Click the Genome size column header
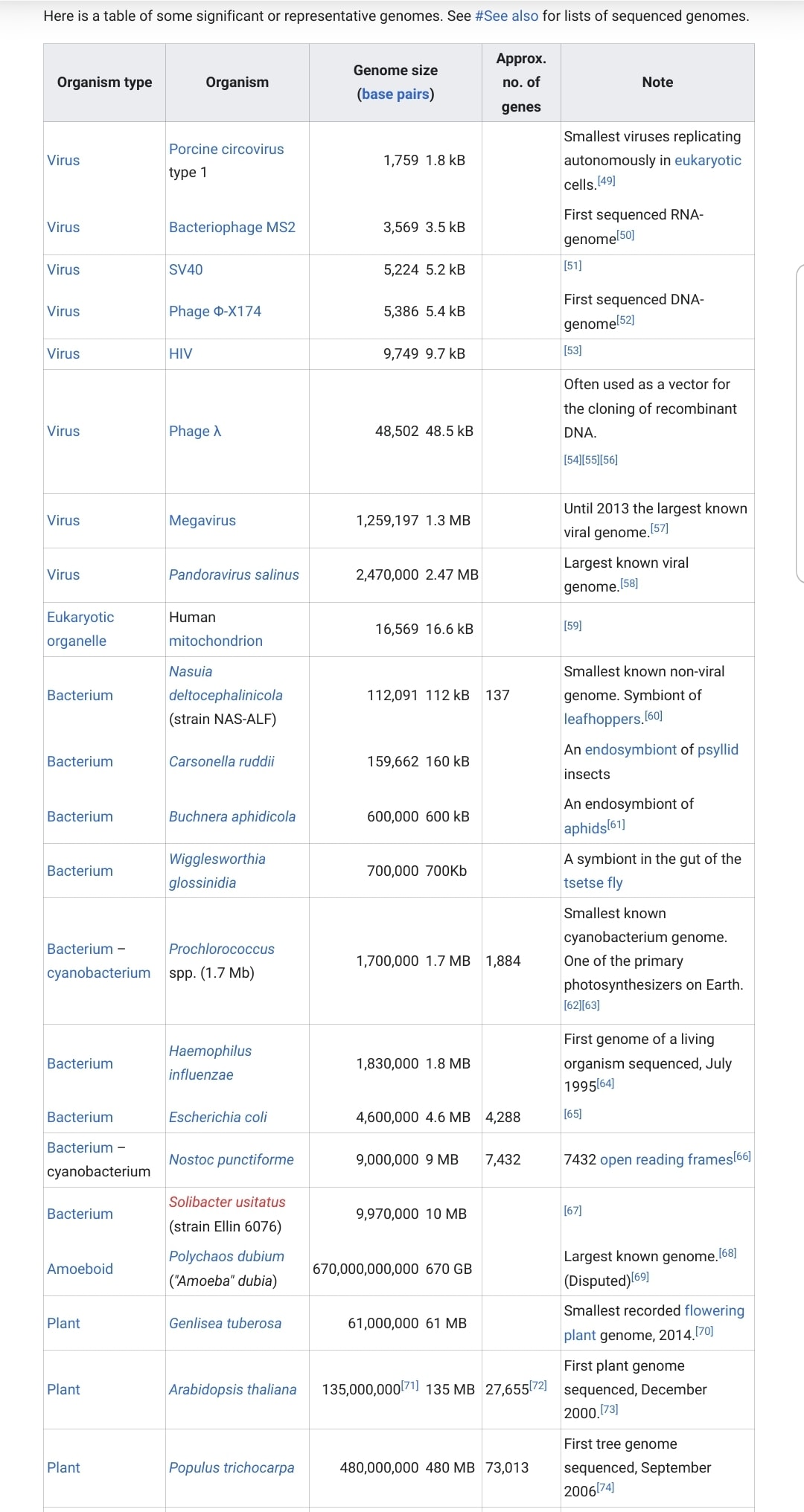The height and width of the screenshot is (1512, 804). pos(395,70)
